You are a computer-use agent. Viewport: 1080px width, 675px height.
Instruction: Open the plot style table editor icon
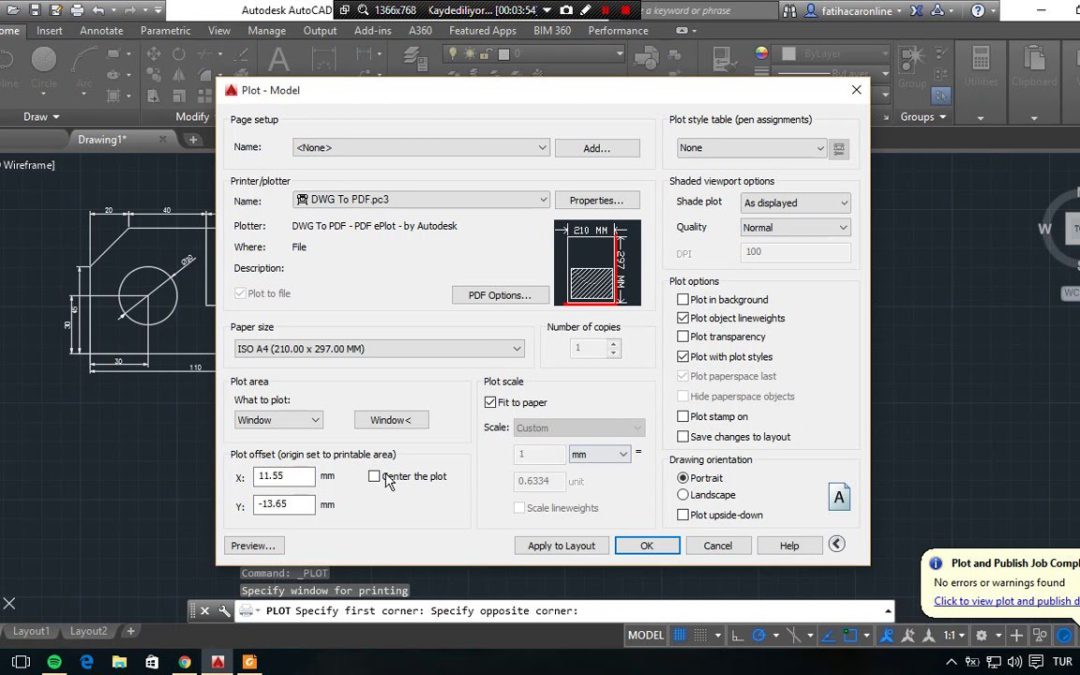point(839,148)
